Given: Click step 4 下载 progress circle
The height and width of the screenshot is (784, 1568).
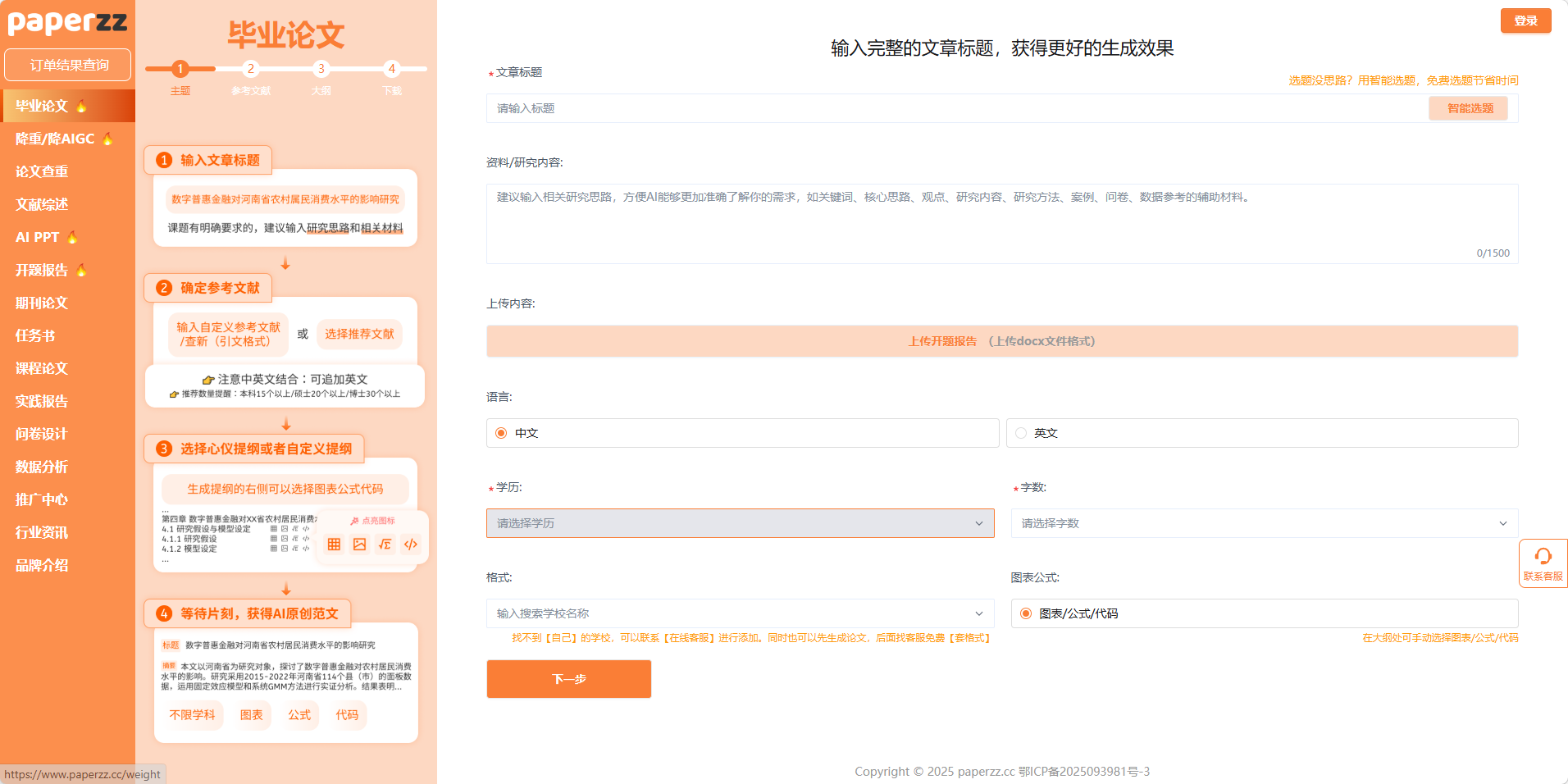Looking at the screenshot, I should click(392, 69).
